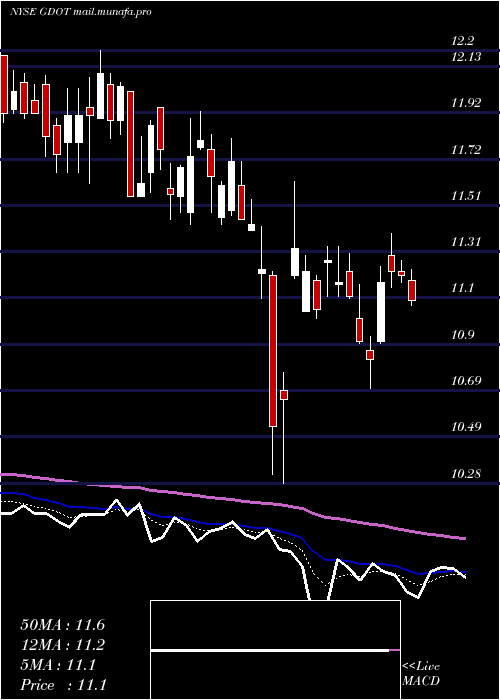Click the tallest red candlestick dropping to 10.49
This screenshot has height=700, width=500.
tap(273, 351)
